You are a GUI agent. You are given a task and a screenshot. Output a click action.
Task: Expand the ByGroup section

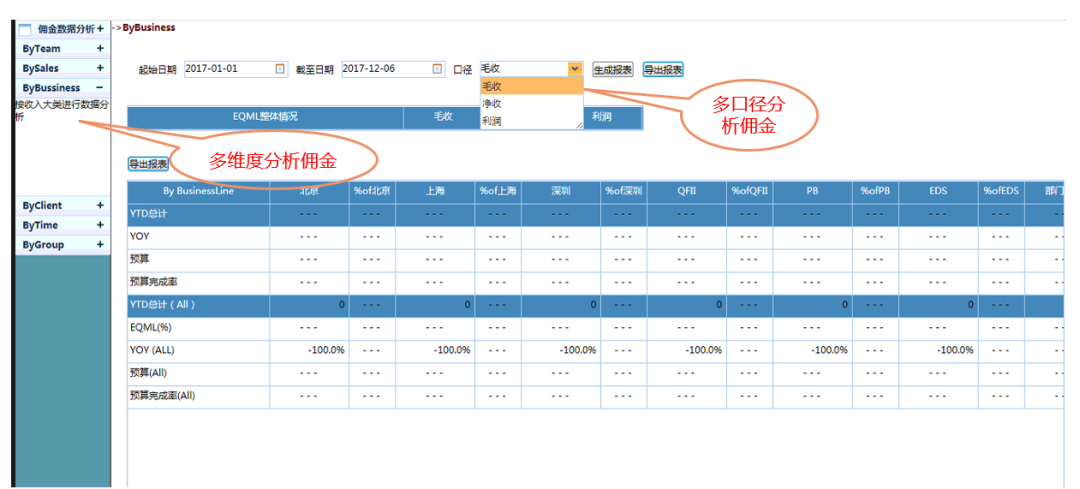point(100,244)
